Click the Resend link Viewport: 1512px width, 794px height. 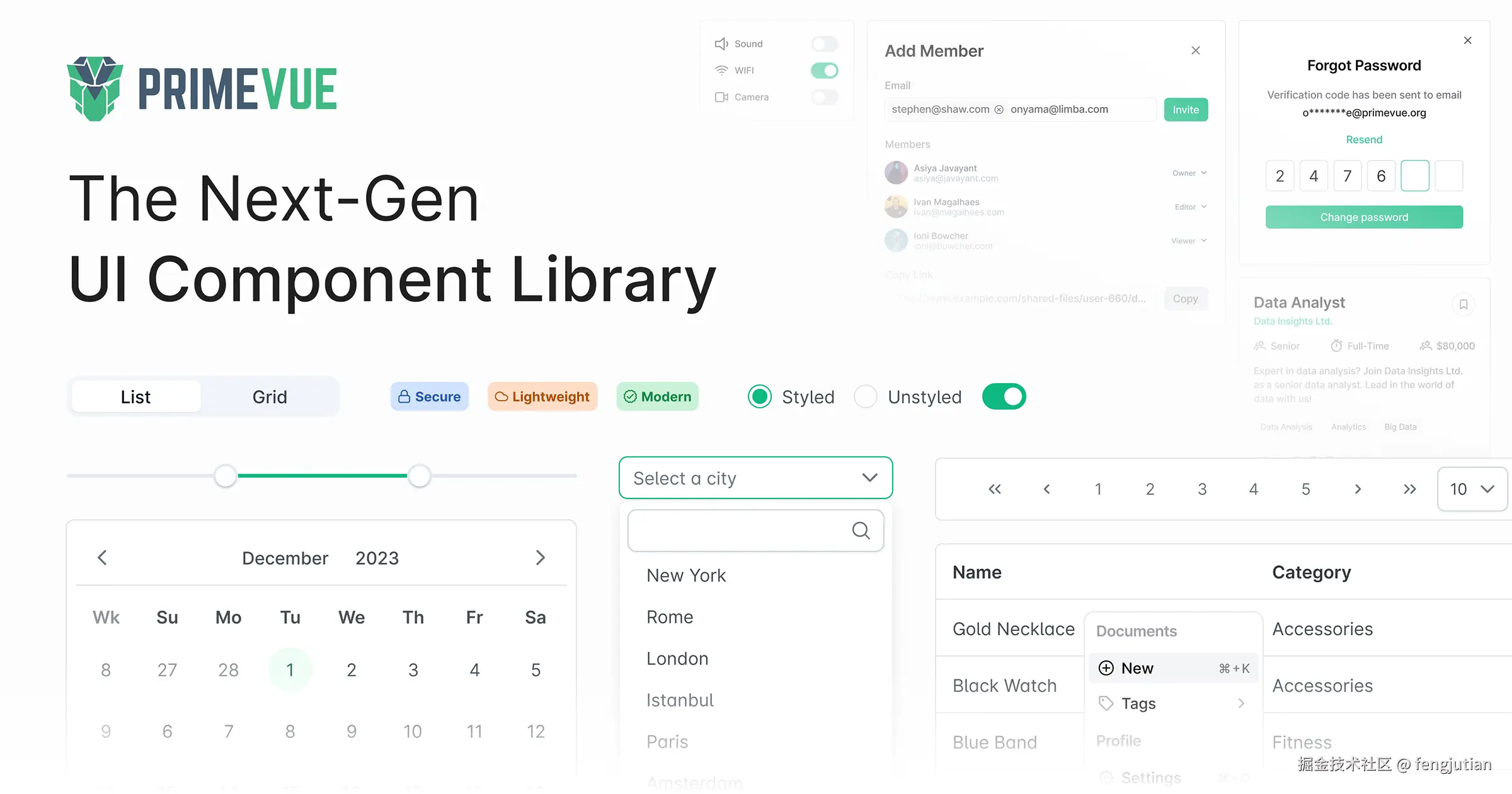[x=1364, y=140]
